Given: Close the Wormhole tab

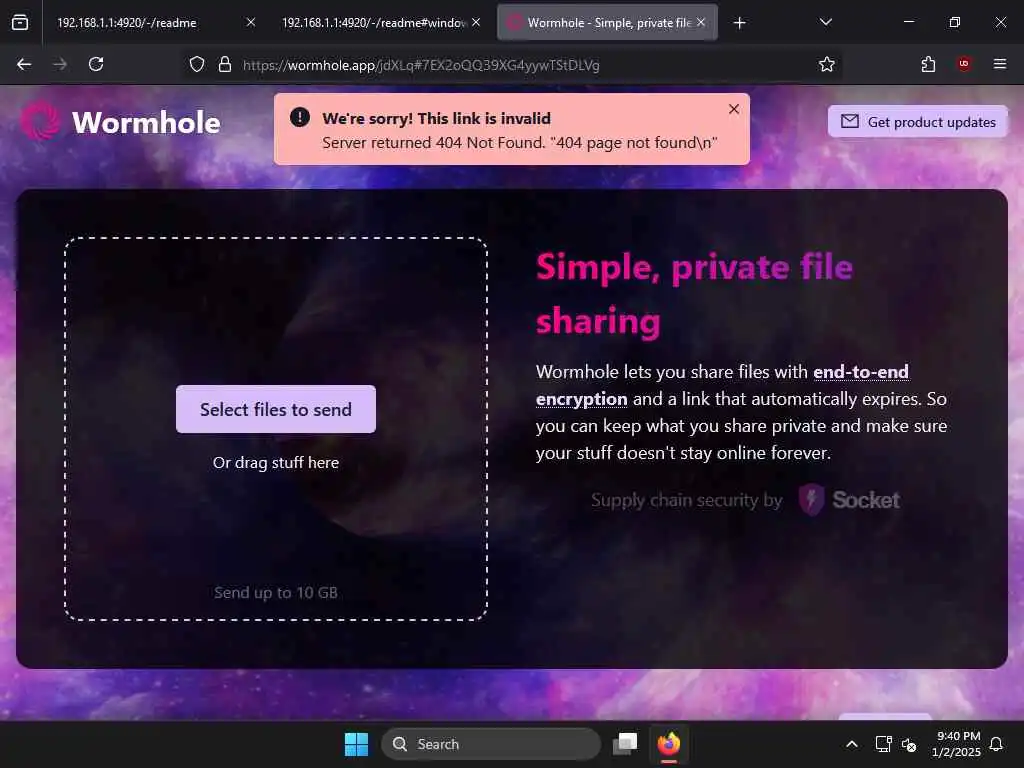Looking at the screenshot, I should 701,22.
